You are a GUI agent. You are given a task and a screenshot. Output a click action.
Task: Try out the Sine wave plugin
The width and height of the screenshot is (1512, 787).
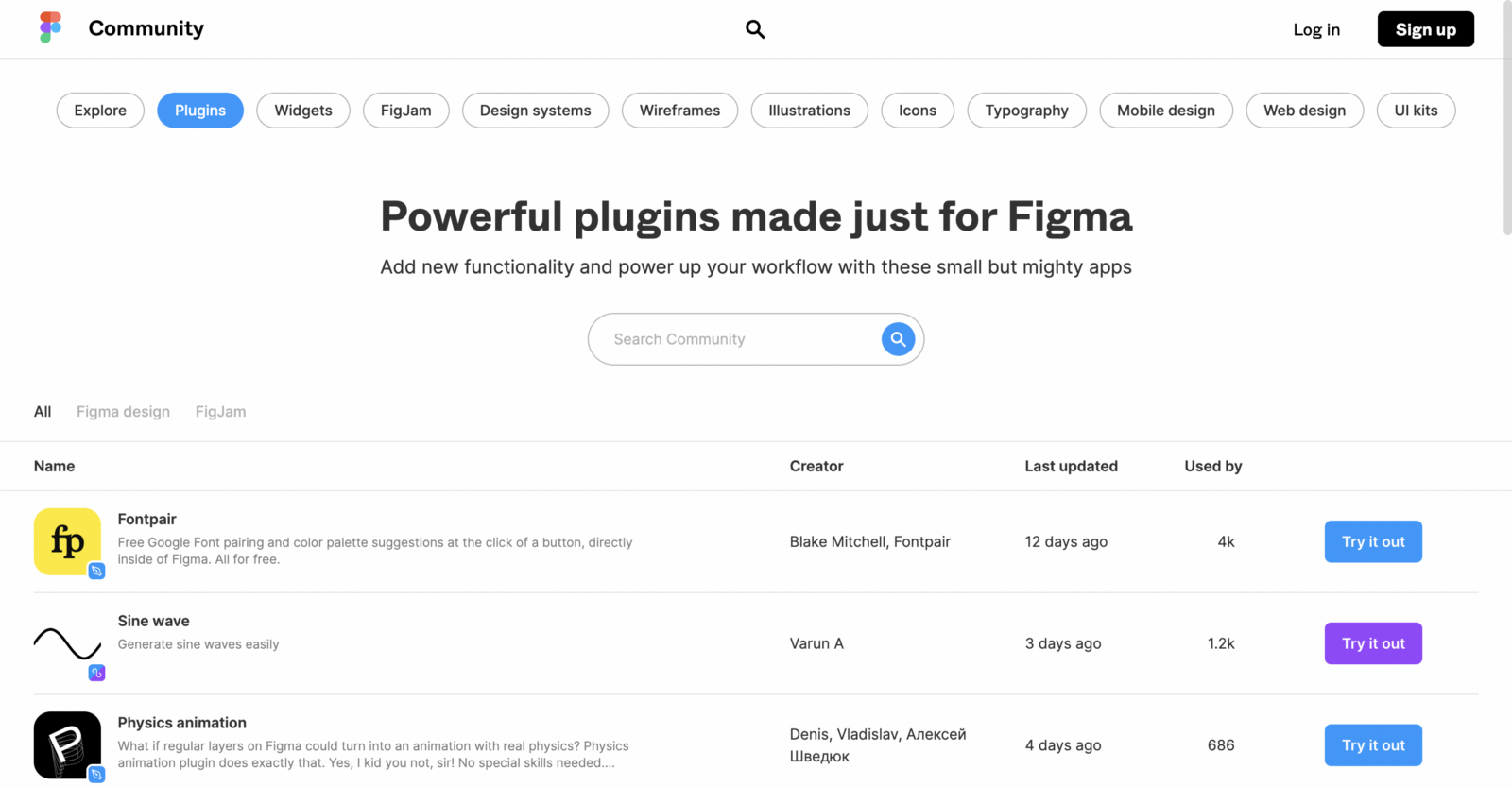pyautogui.click(x=1373, y=643)
